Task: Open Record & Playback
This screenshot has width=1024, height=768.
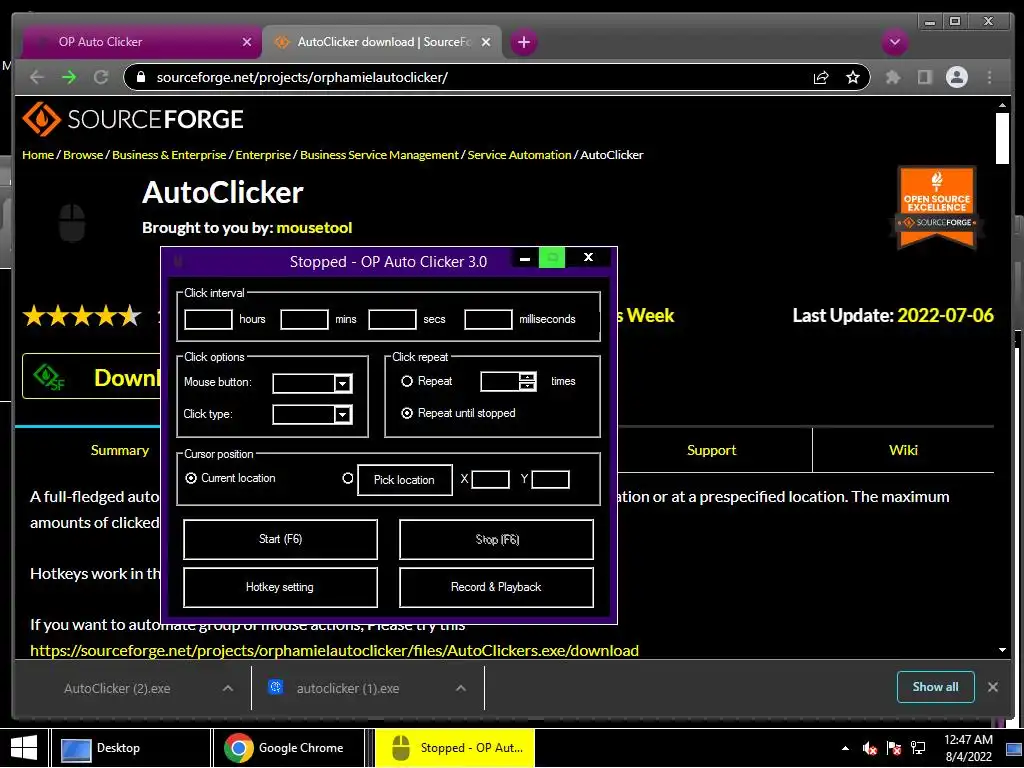Action: pos(496,587)
